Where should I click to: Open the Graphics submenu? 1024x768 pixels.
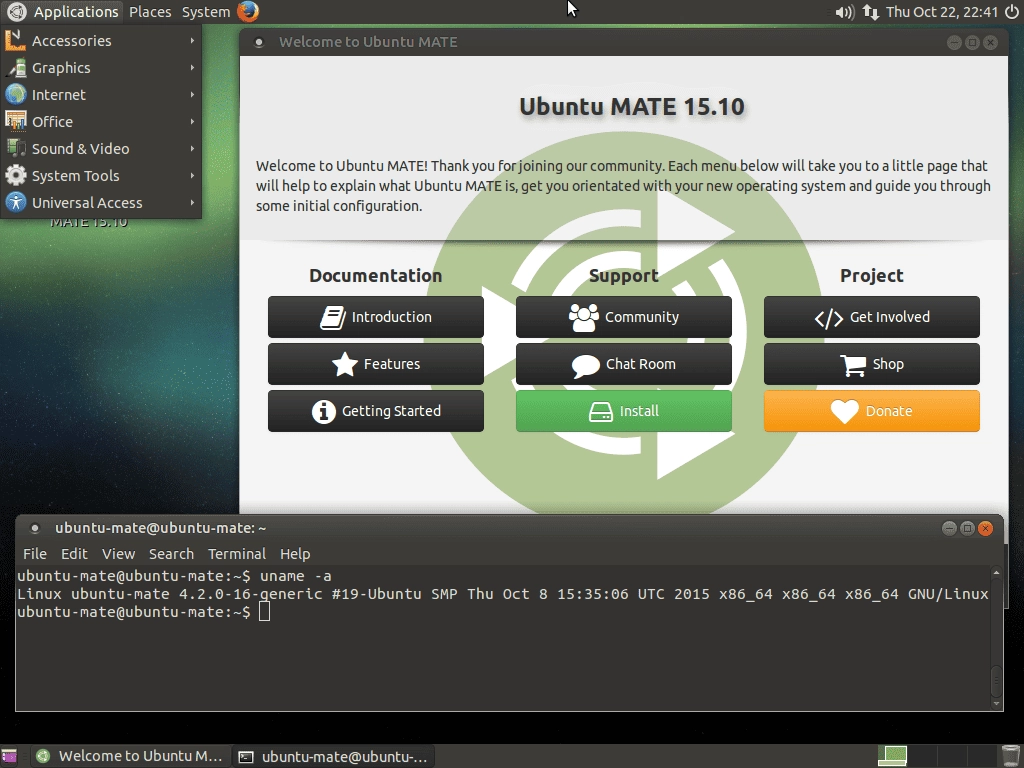101,68
